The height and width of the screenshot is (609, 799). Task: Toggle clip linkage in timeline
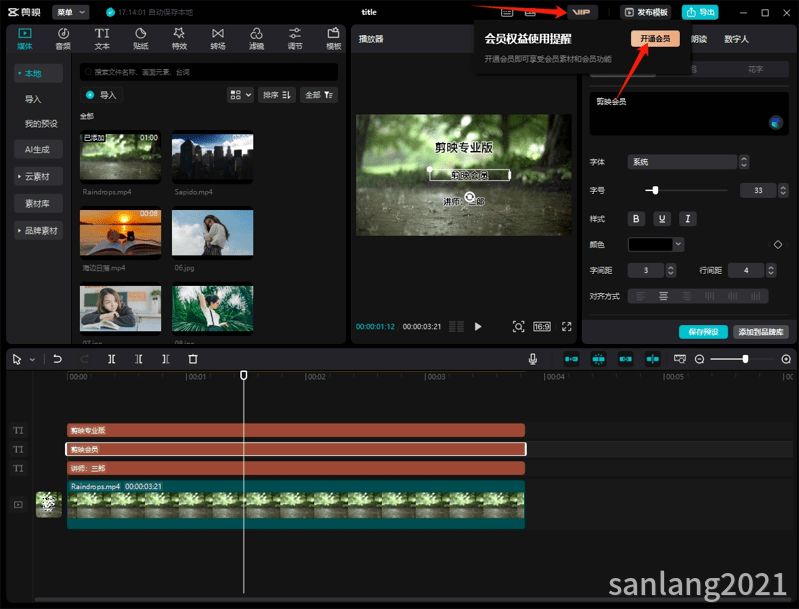(x=625, y=359)
